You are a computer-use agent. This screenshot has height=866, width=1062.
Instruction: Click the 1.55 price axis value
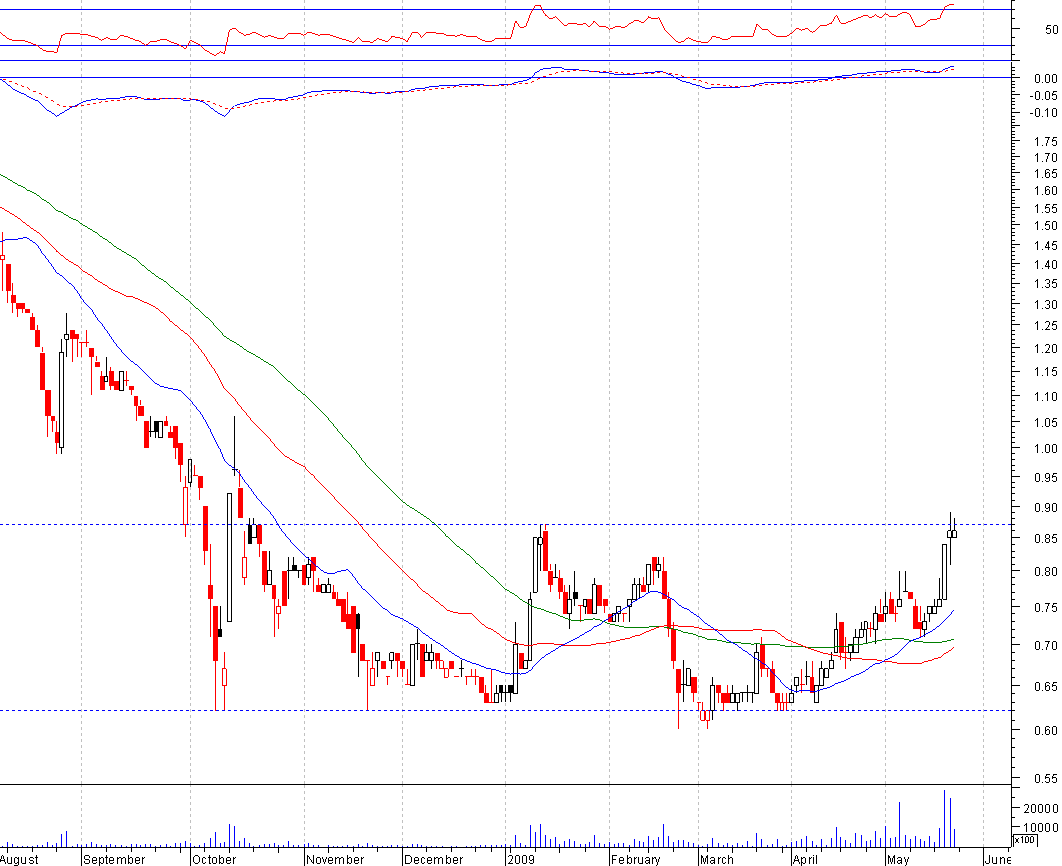coord(1046,209)
